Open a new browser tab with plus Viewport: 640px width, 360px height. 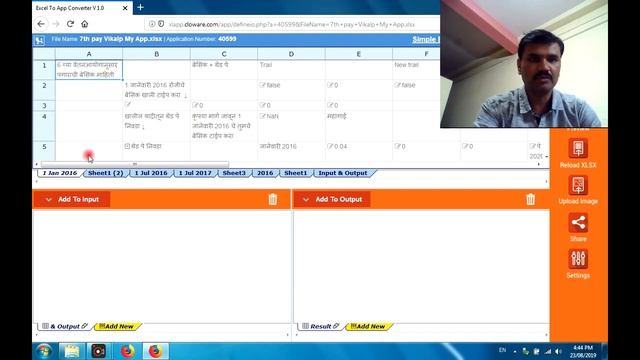tap(140, 7)
